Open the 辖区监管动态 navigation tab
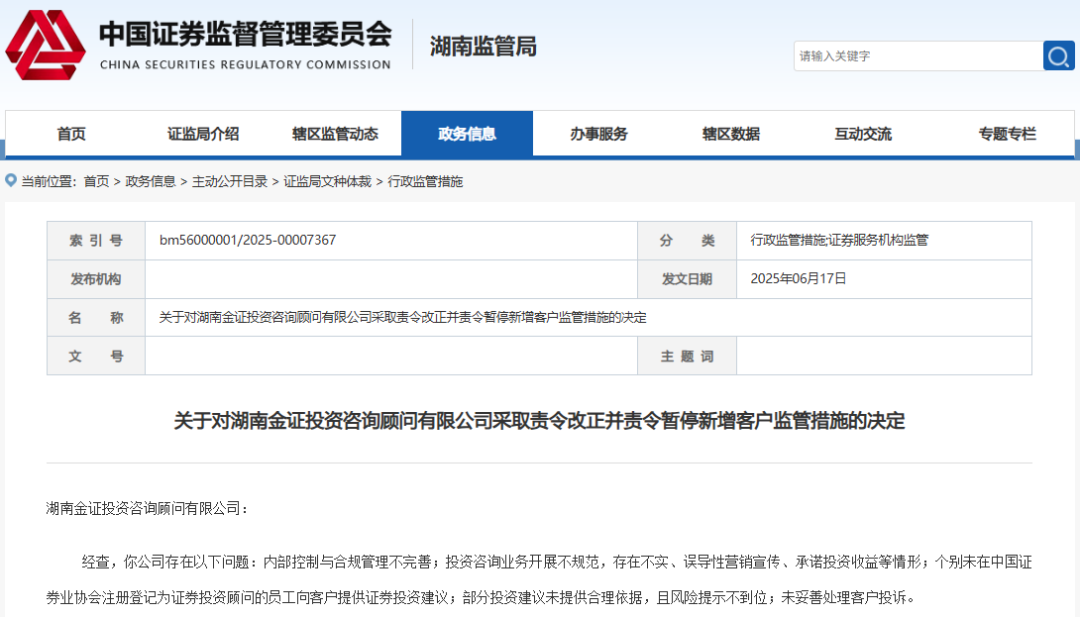Image resolution: width=1080 pixels, height=617 pixels. coord(335,134)
